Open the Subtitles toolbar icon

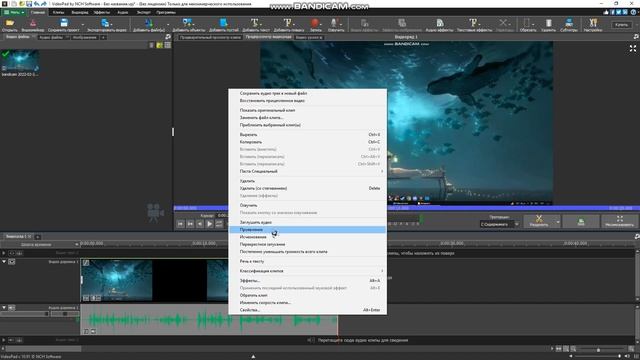tap(569, 24)
